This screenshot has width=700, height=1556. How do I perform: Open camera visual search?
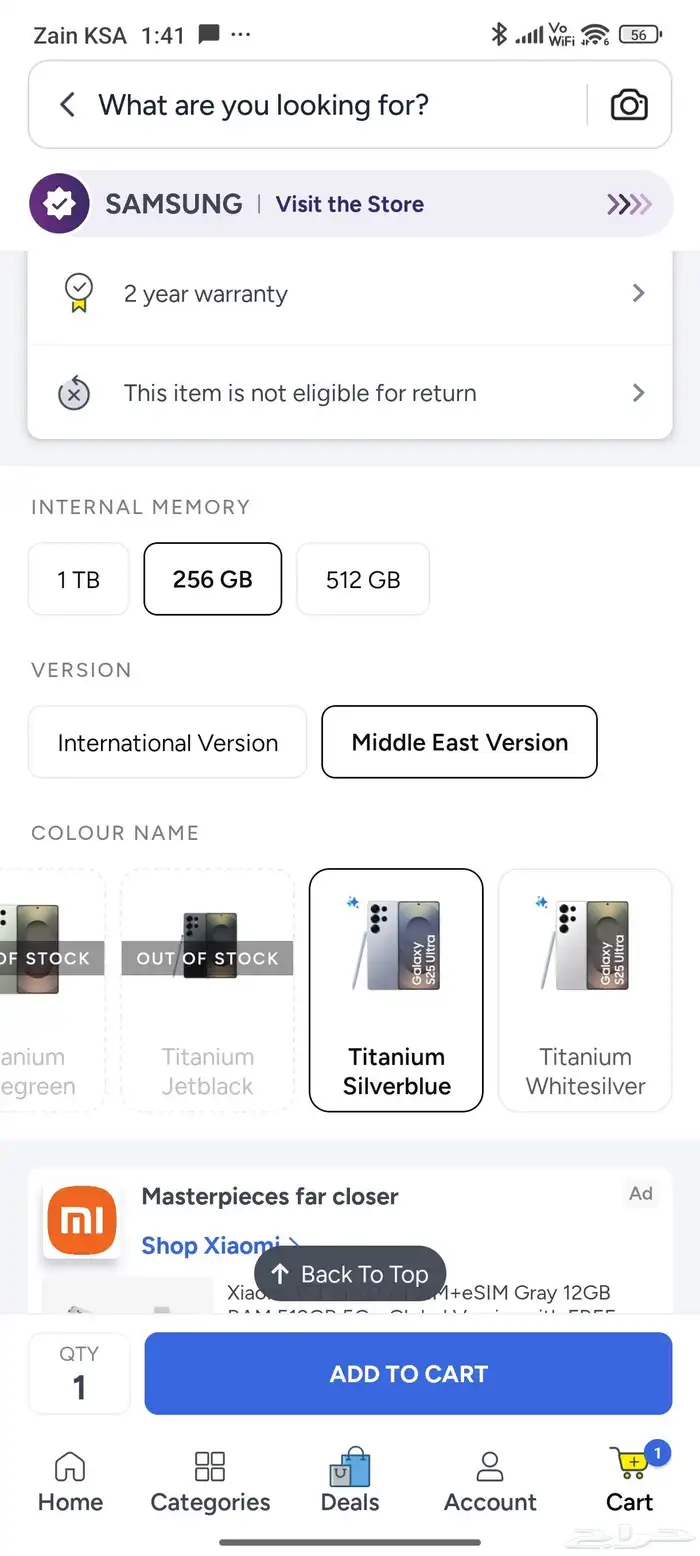click(x=629, y=105)
